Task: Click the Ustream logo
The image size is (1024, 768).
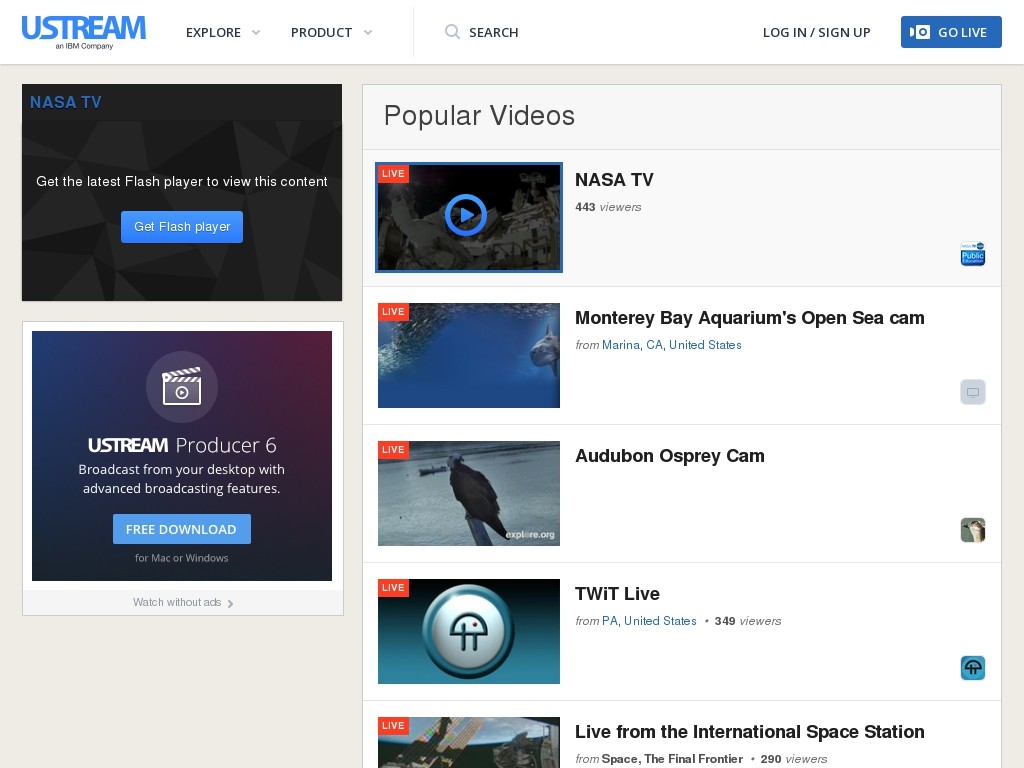Action: pyautogui.click(x=84, y=32)
